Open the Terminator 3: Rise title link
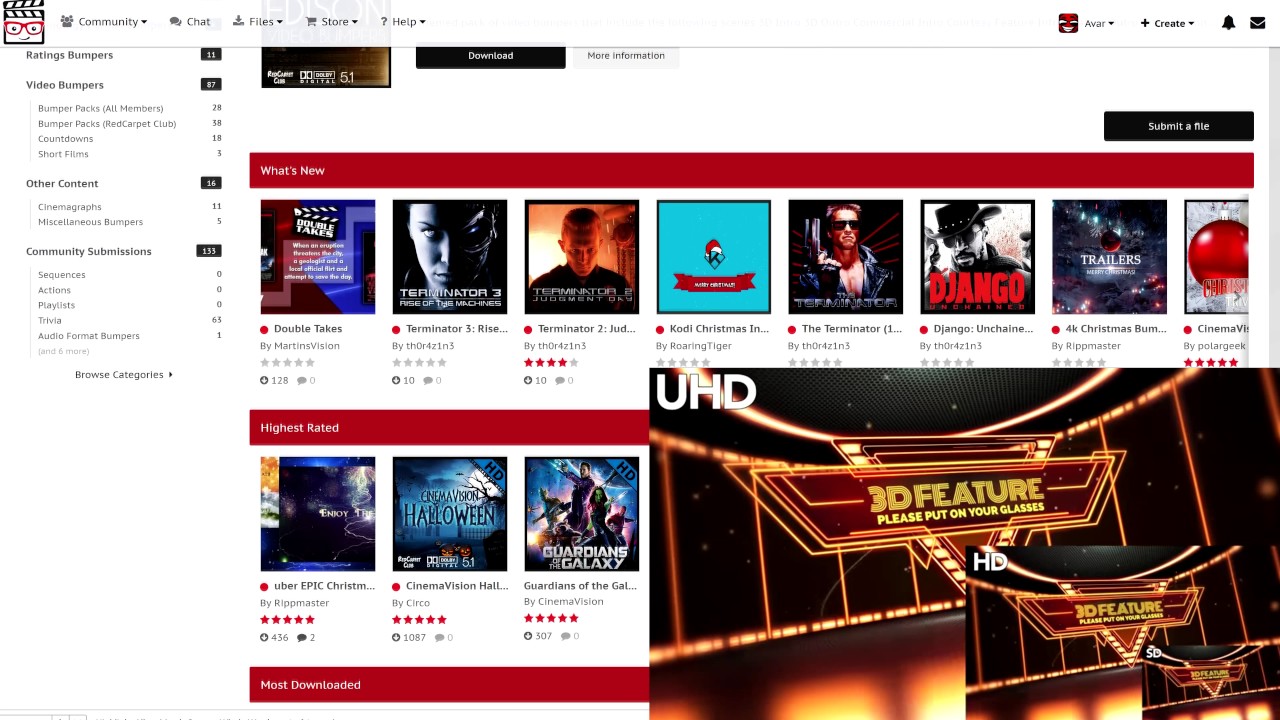This screenshot has height=720, width=1280. point(457,329)
